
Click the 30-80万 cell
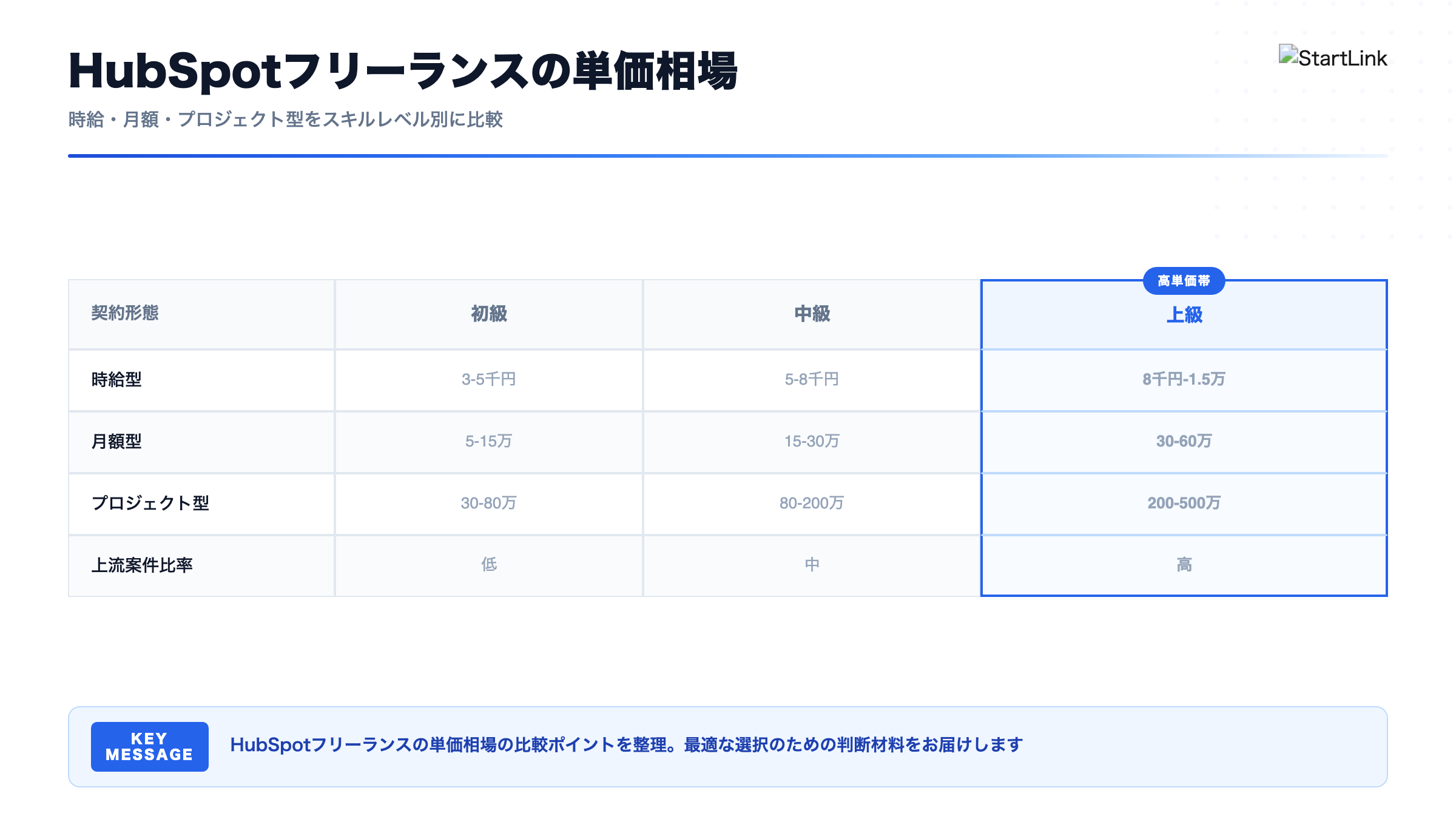point(489,504)
